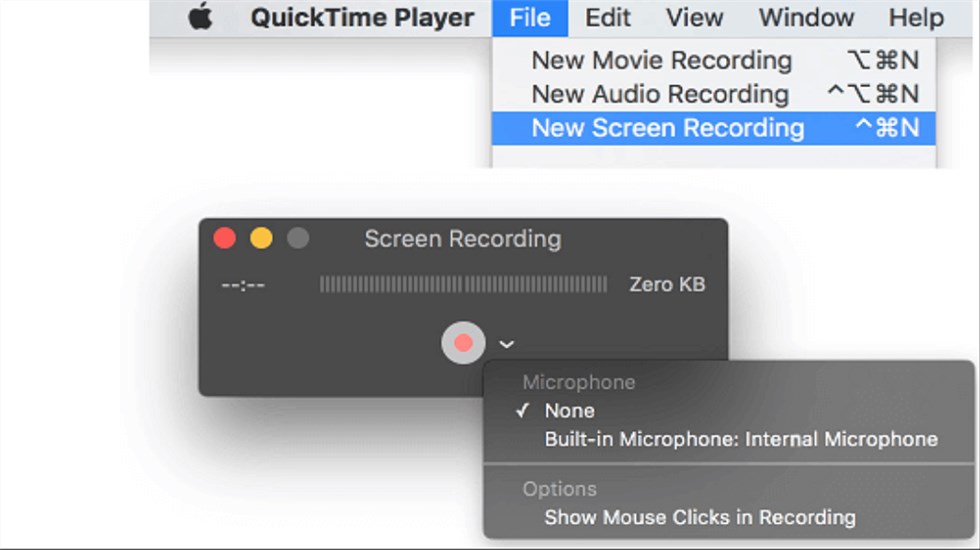Open the View menu

click(x=694, y=18)
